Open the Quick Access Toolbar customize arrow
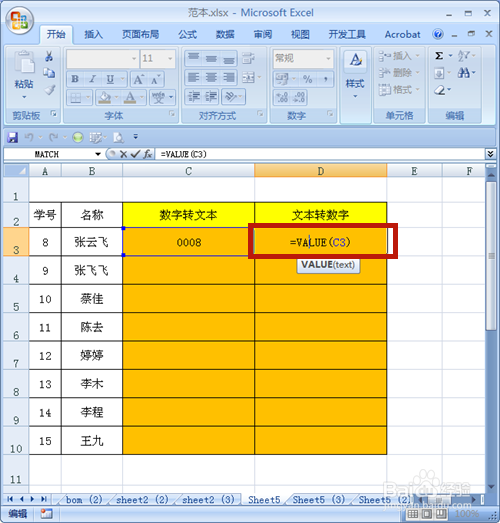500x523 pixels. (135, 137)
